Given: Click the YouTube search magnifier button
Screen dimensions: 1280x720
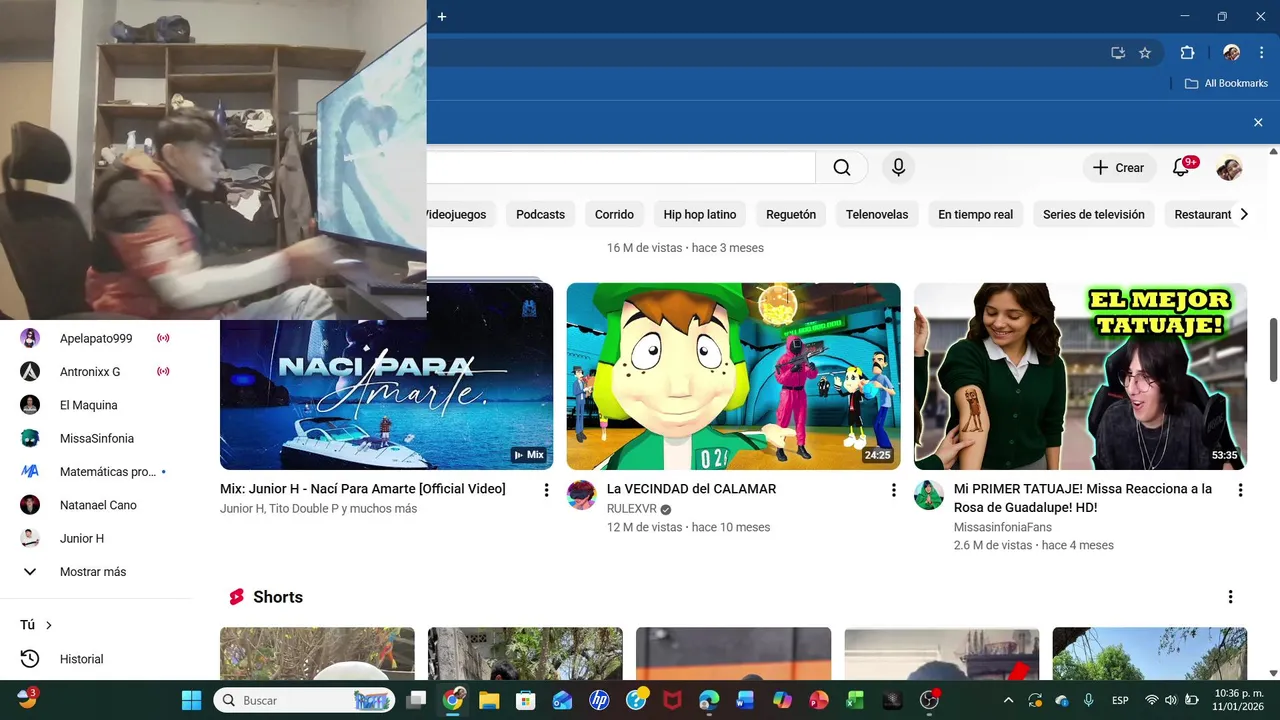Looking at the screenshot, I should pos(842,168).
